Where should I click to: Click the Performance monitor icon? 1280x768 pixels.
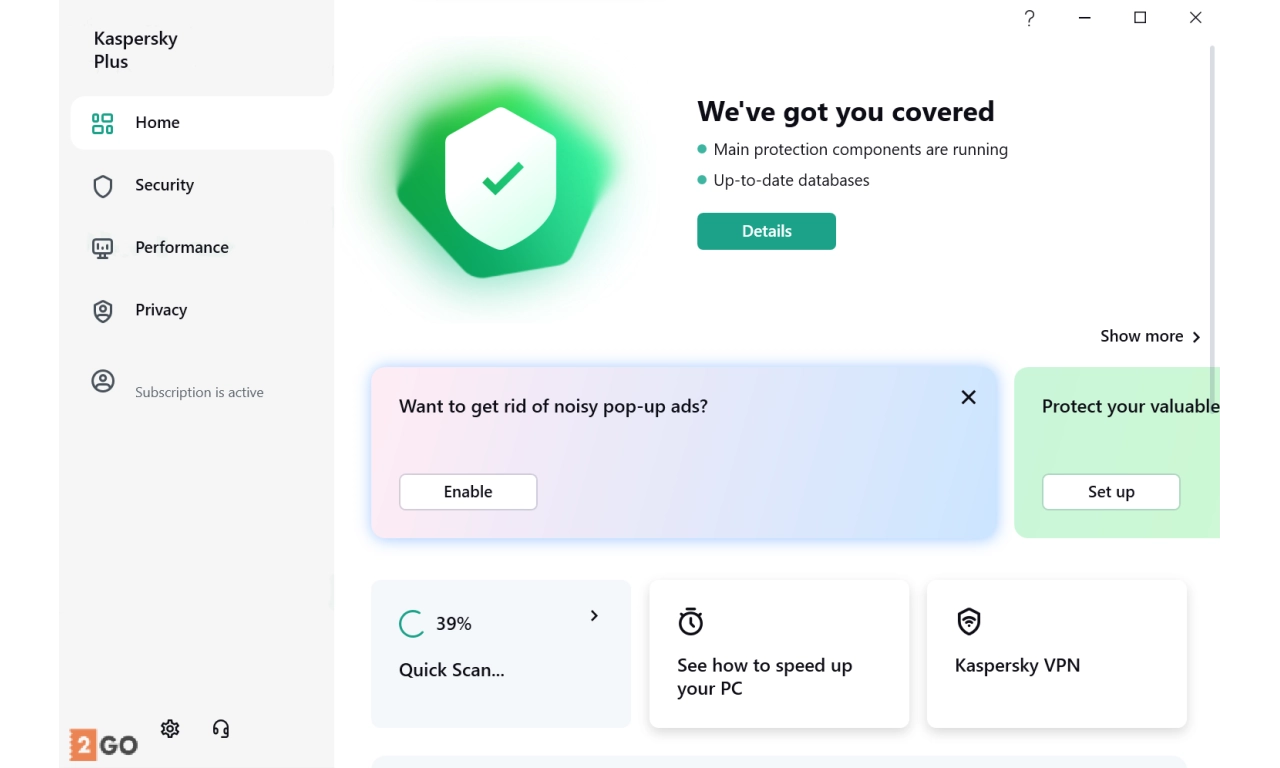pos(102,248)
